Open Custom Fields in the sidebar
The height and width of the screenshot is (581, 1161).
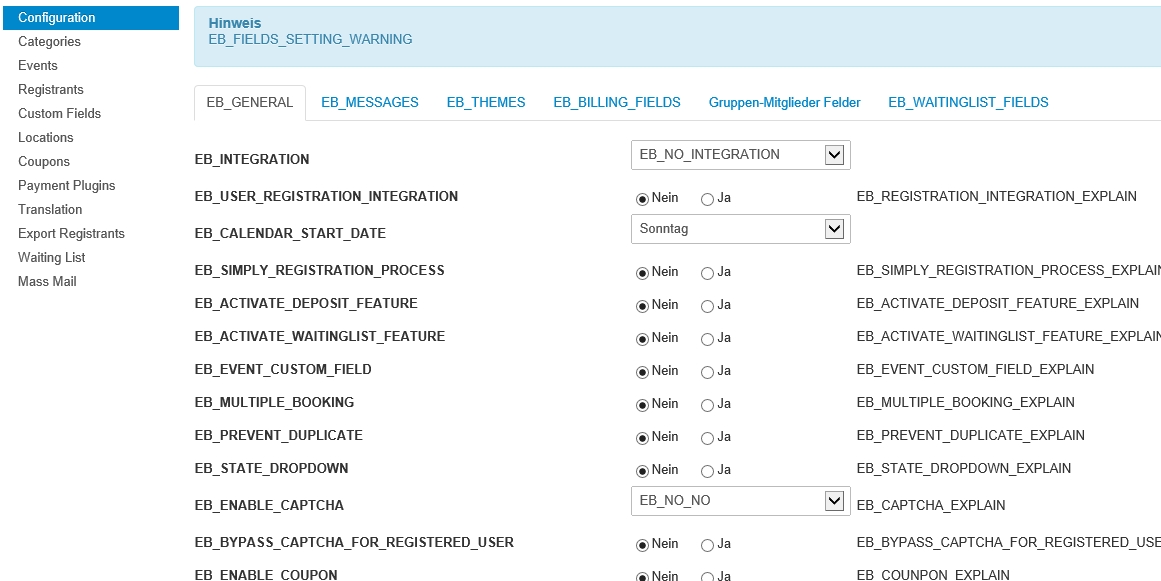click(x=59, y=114)
